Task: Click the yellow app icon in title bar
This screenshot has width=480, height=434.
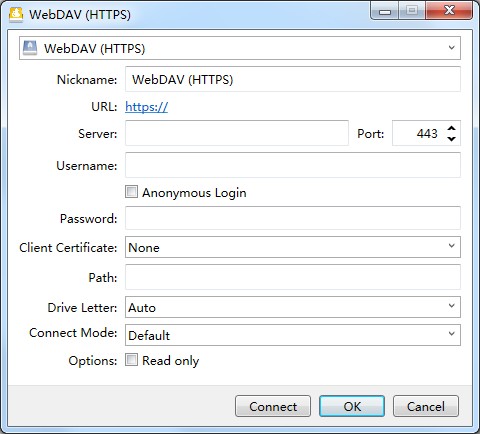Action: [x=16, y=14]
